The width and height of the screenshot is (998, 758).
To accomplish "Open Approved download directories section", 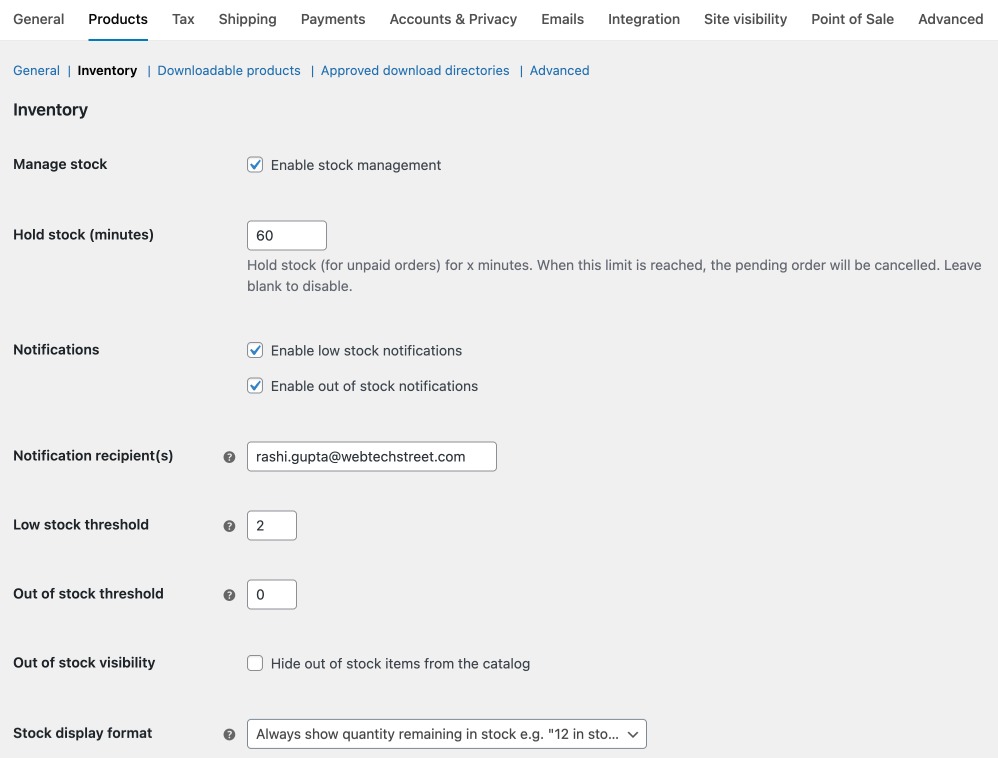I will (x=415, y=70).
